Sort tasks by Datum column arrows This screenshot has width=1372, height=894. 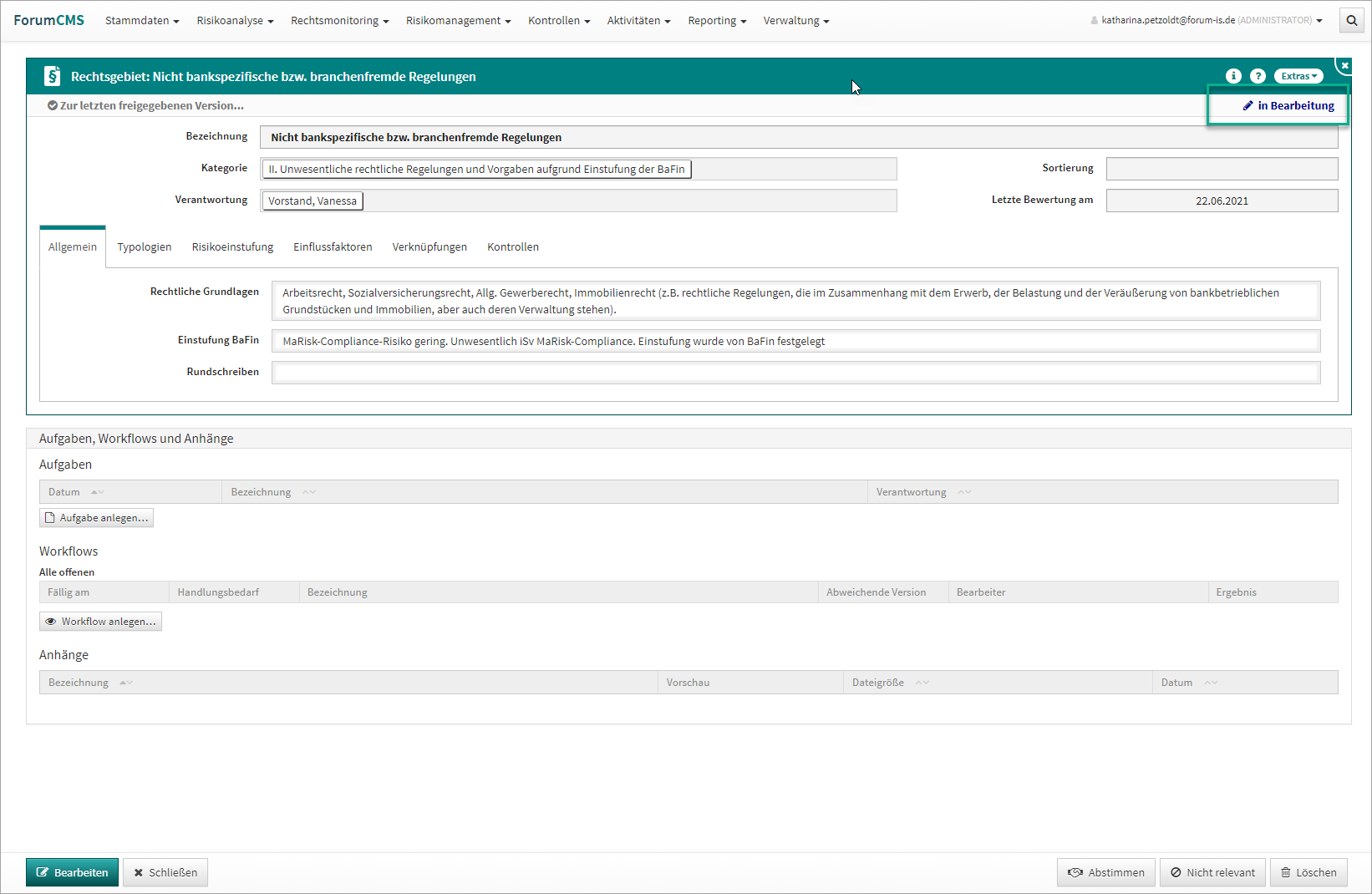coord(97,492)
